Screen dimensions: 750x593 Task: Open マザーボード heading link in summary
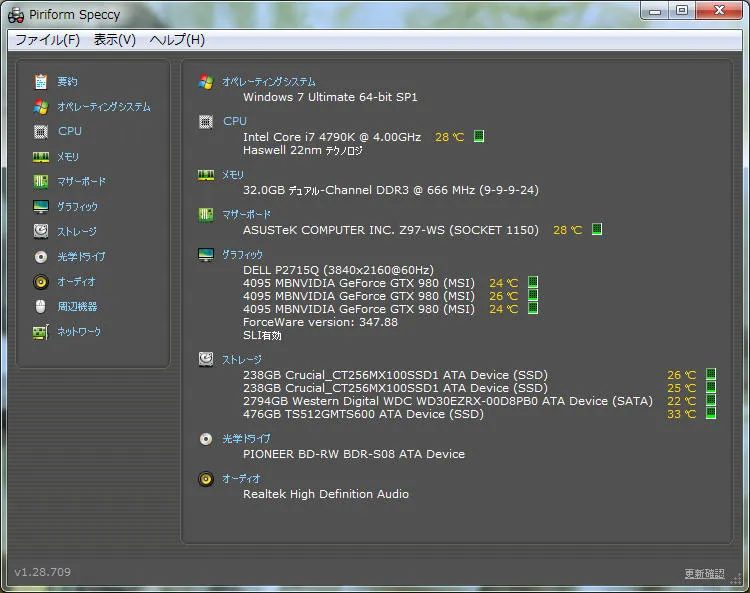point(246,215)
